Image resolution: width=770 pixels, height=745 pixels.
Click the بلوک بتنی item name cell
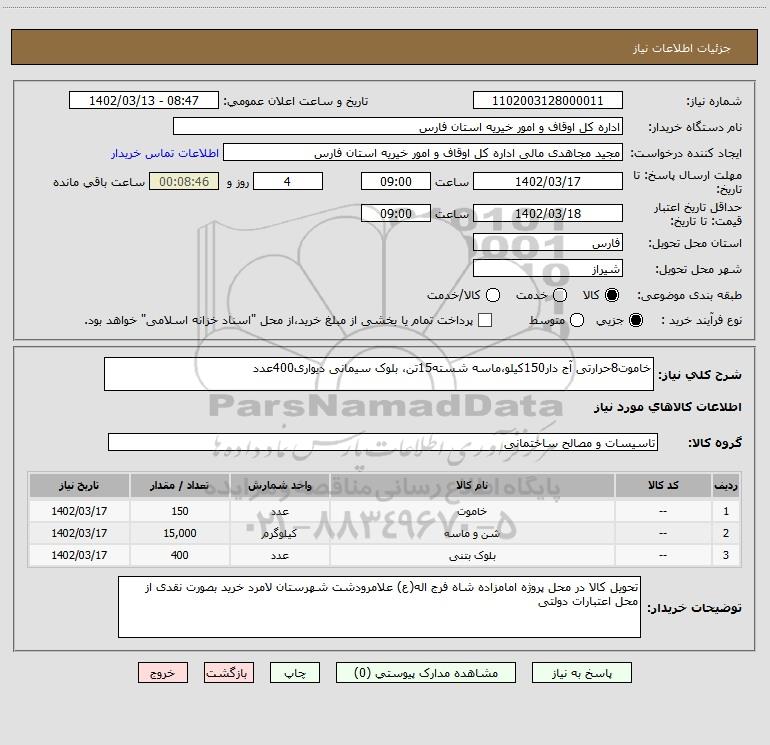(472, 555)
